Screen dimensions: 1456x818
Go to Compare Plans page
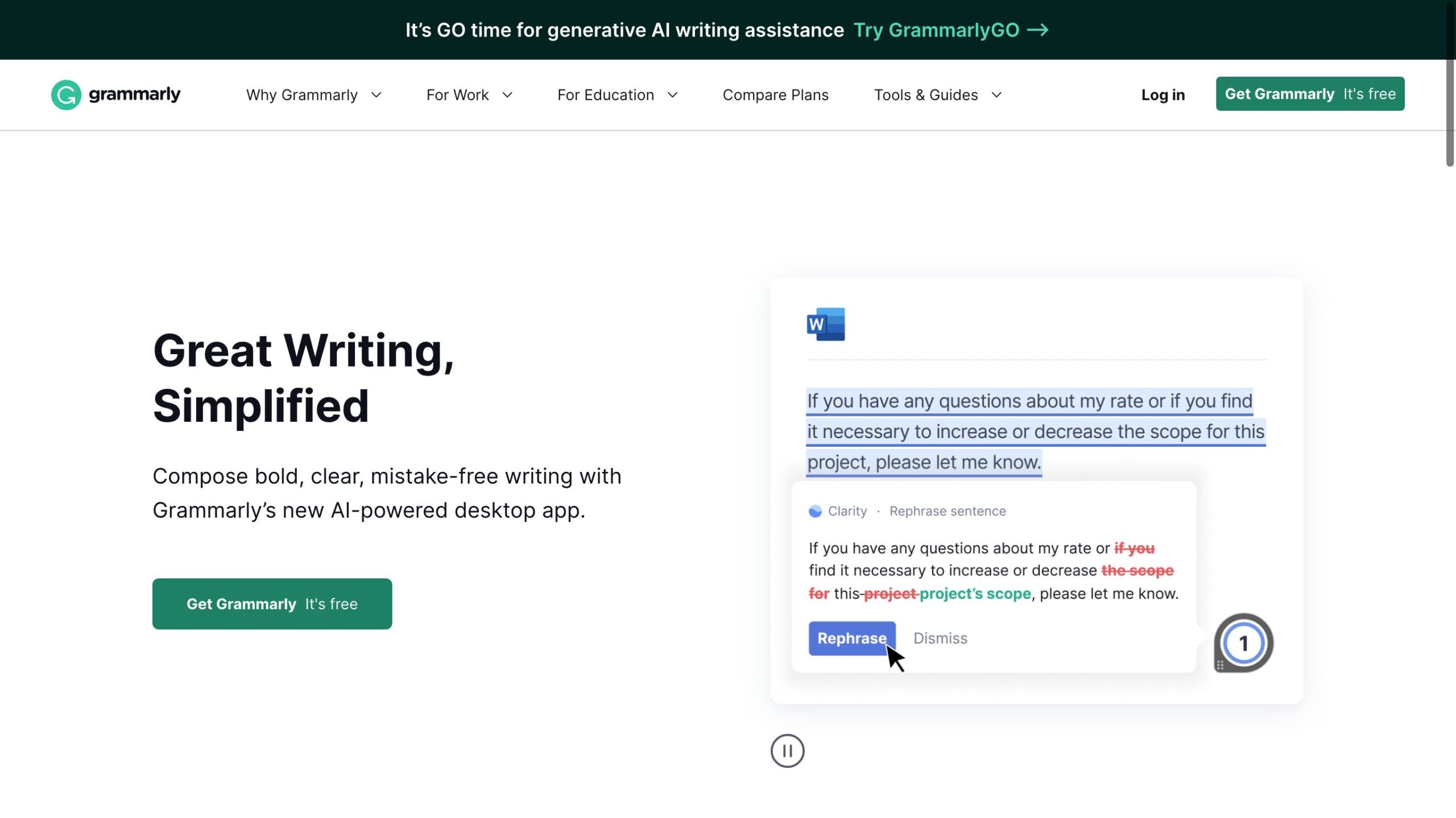click(775, 95)
